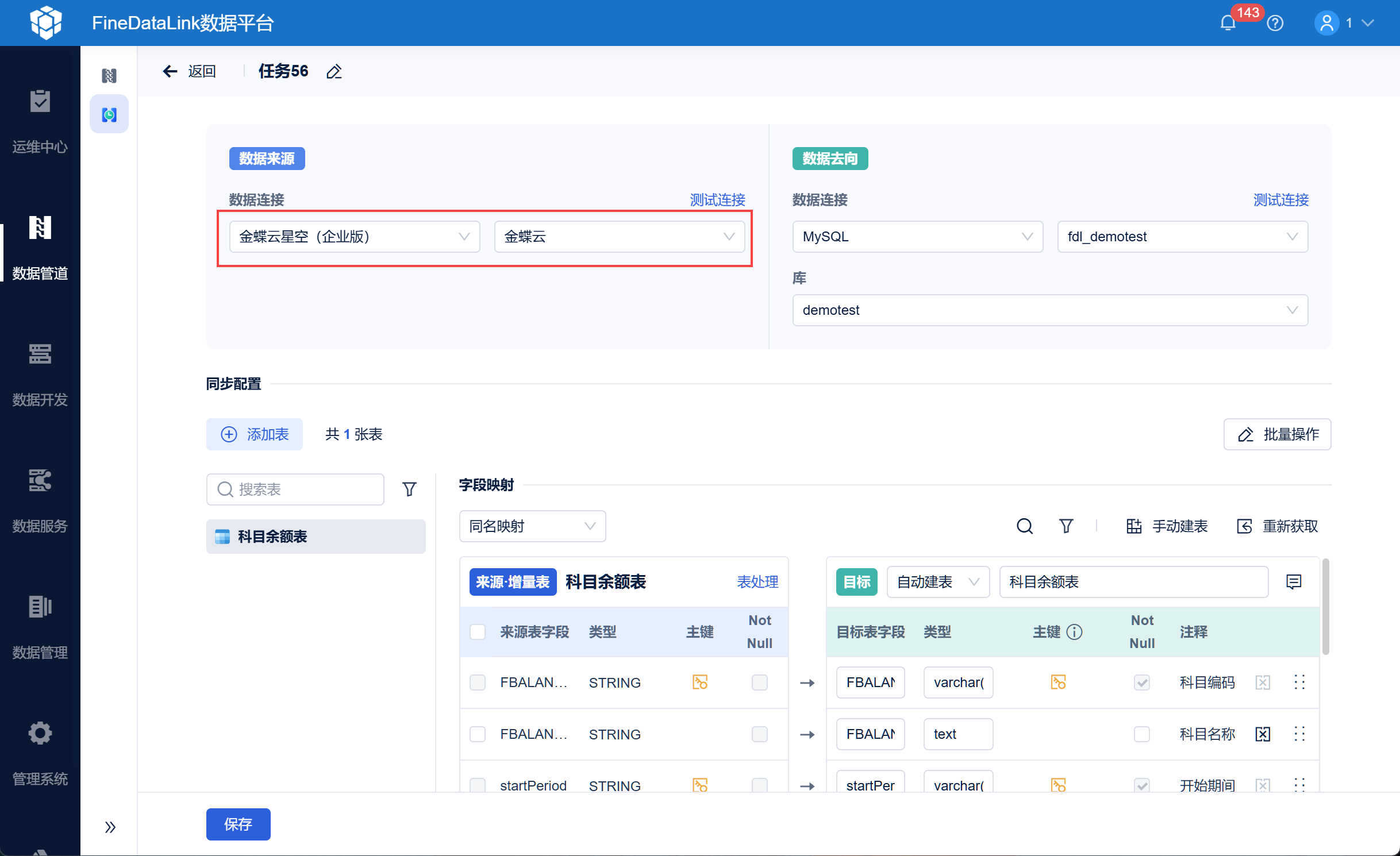The image size is (1400, 856).
Task: Click 主键 info icon in target header
Action: point(1074,632)
